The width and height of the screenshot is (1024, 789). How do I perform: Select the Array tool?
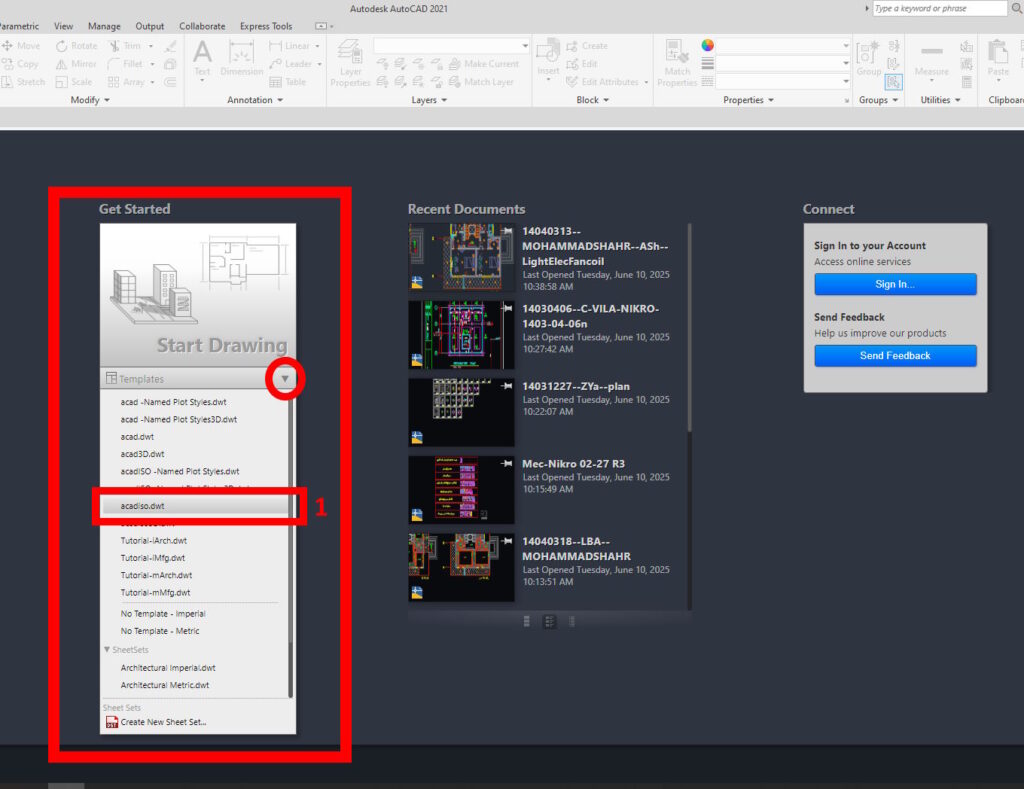coord(126,82)
